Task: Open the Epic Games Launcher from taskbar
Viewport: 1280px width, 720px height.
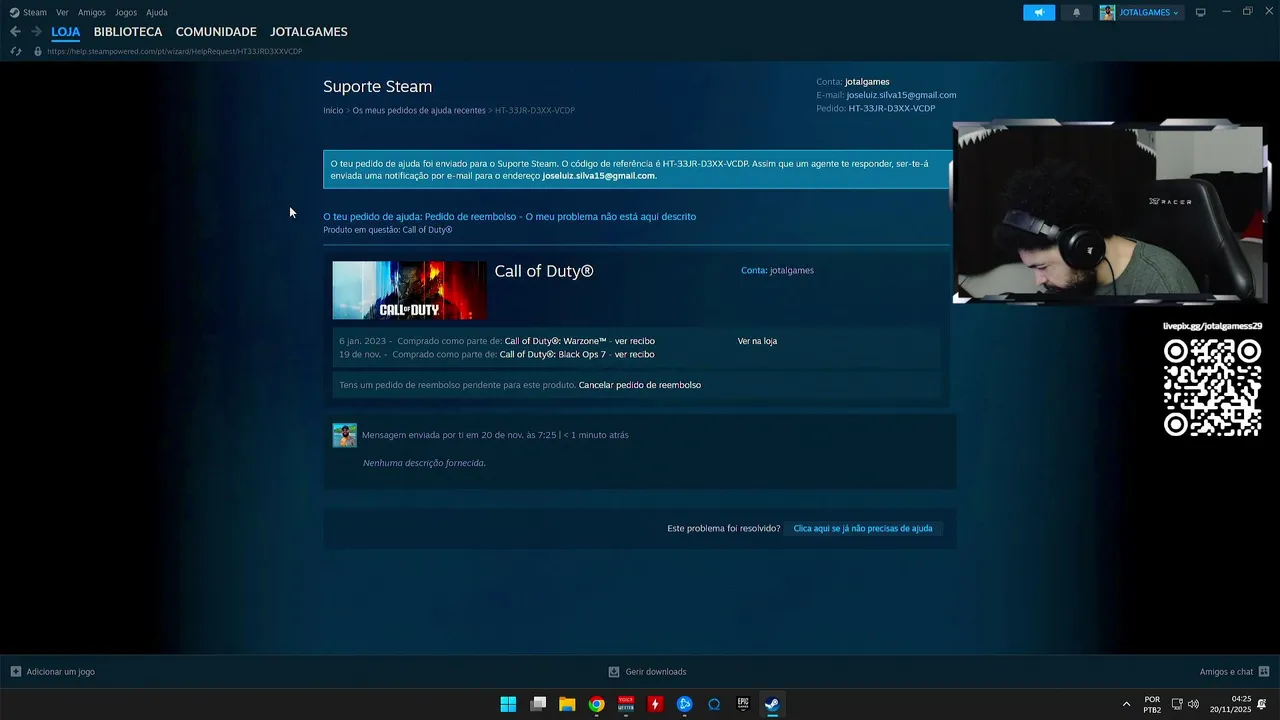Action: [743, 704]
